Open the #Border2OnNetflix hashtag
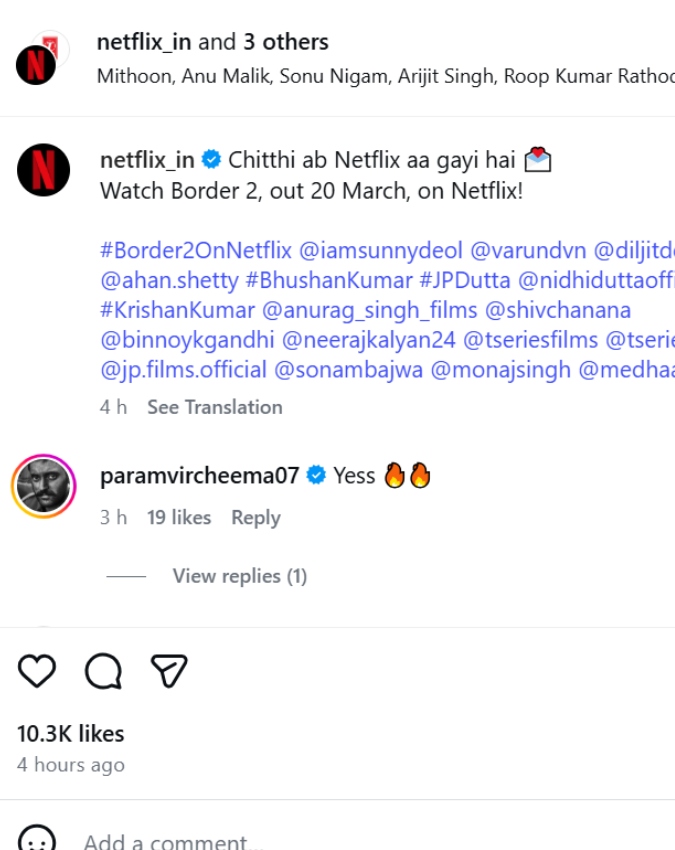The image size is (675, 850). pyautogui.click(x=196, y=251)
